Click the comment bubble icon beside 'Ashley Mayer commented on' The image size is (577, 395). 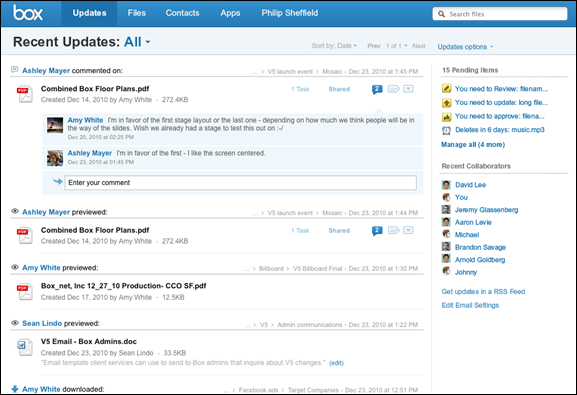point(15,70)
